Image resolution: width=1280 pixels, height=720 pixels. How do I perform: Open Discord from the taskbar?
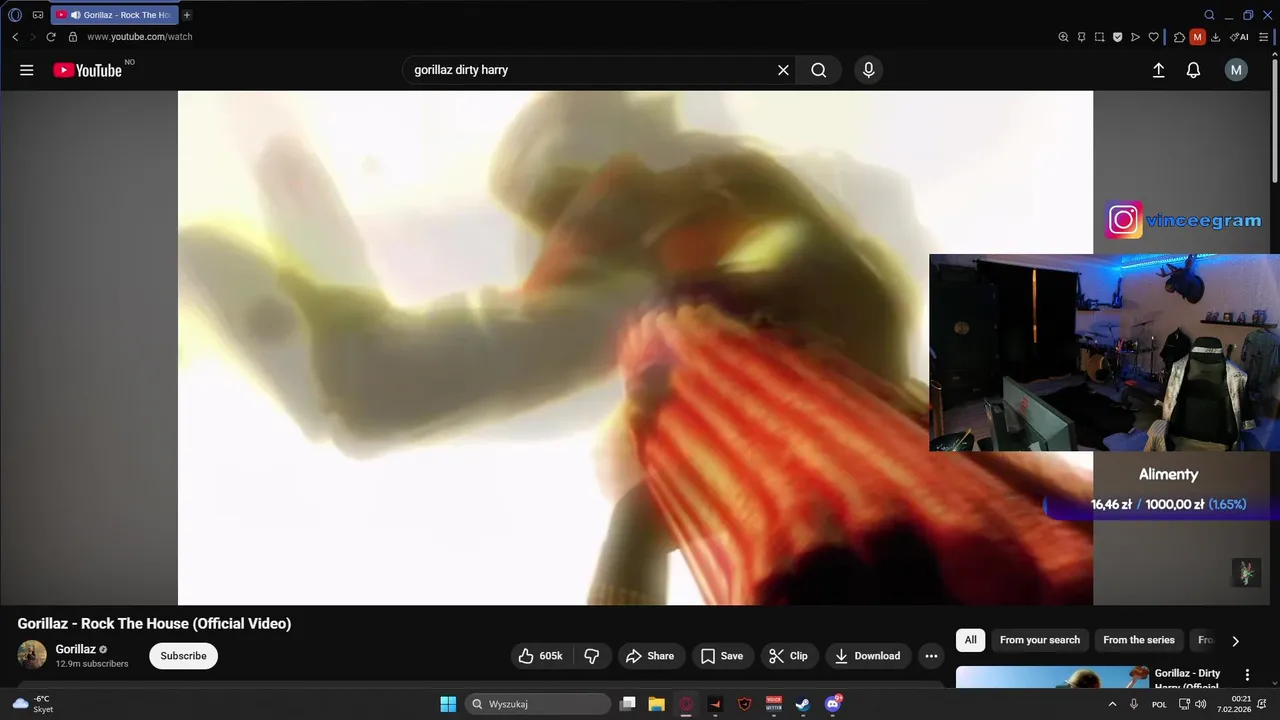click(x=833, y=704)
